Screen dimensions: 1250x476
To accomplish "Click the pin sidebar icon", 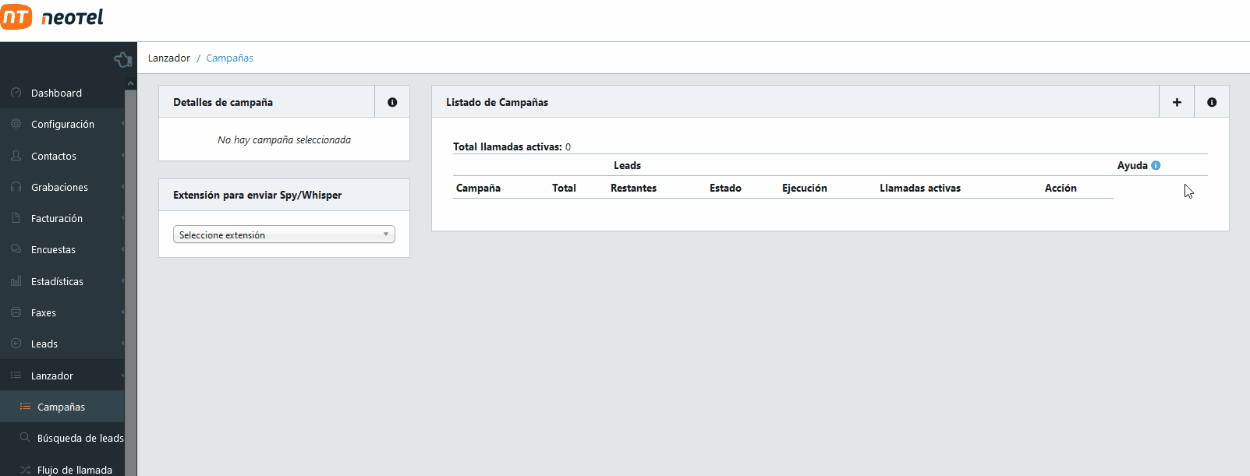I will pyautogui.click(x=122, y=59).
